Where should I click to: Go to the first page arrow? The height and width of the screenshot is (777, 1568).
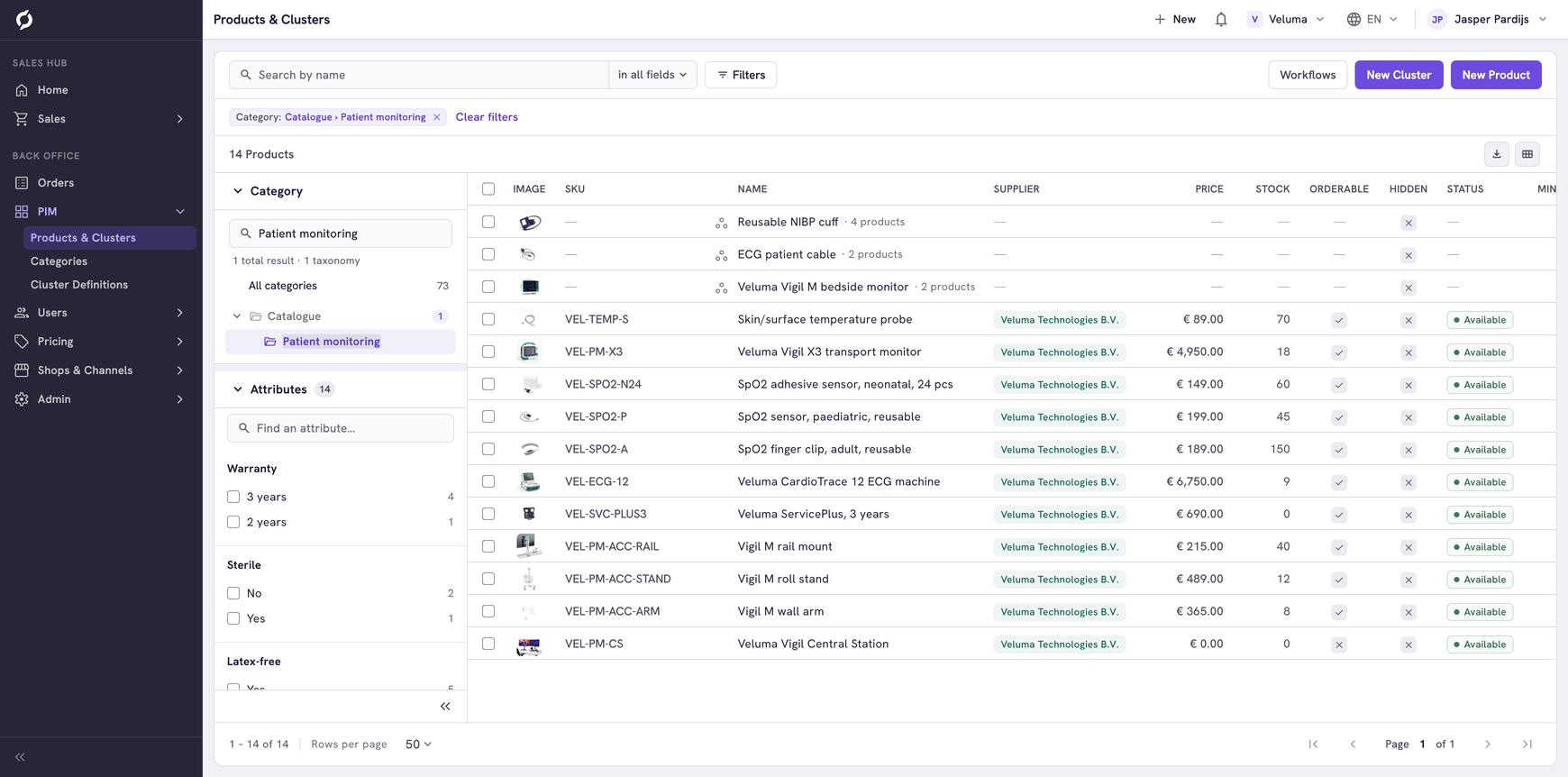[x=1313, y=745]
